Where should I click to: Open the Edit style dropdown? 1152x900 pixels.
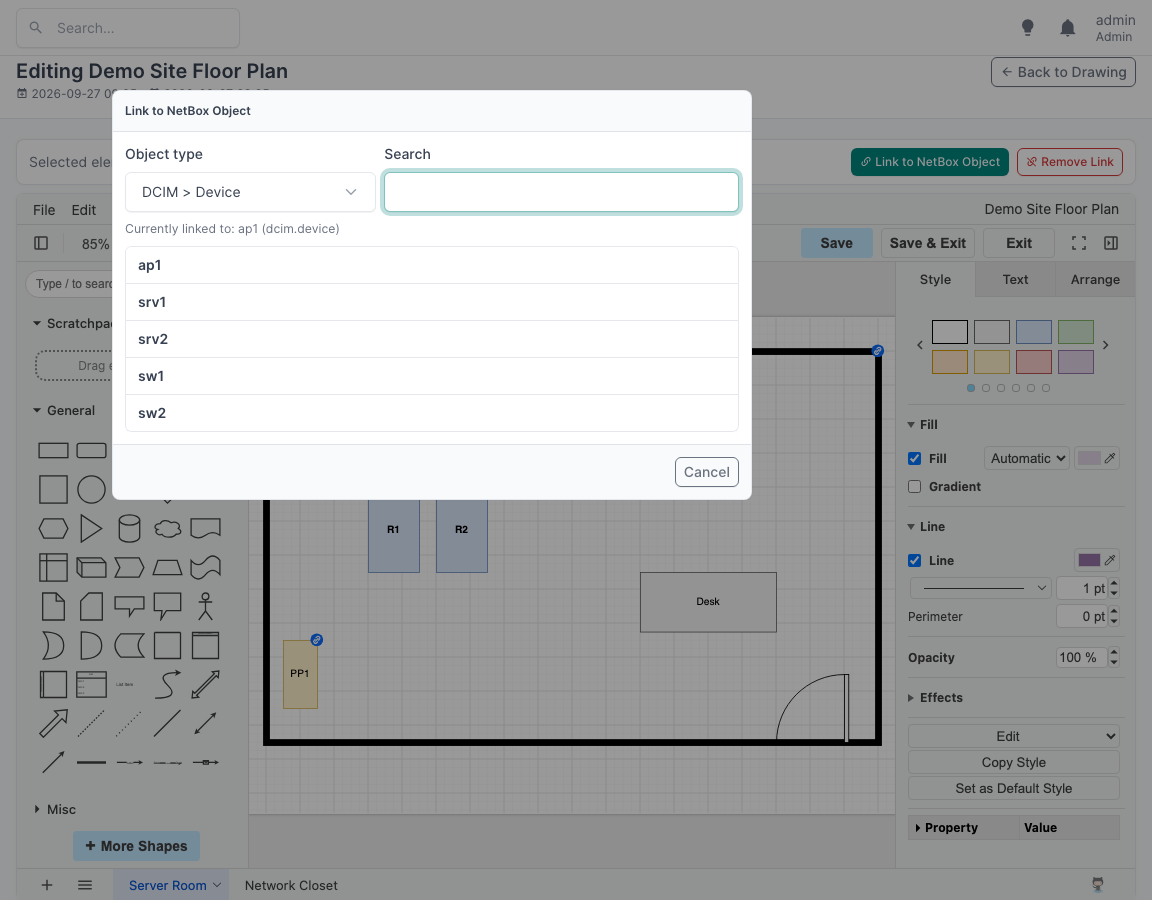[x=1013, y=736]
